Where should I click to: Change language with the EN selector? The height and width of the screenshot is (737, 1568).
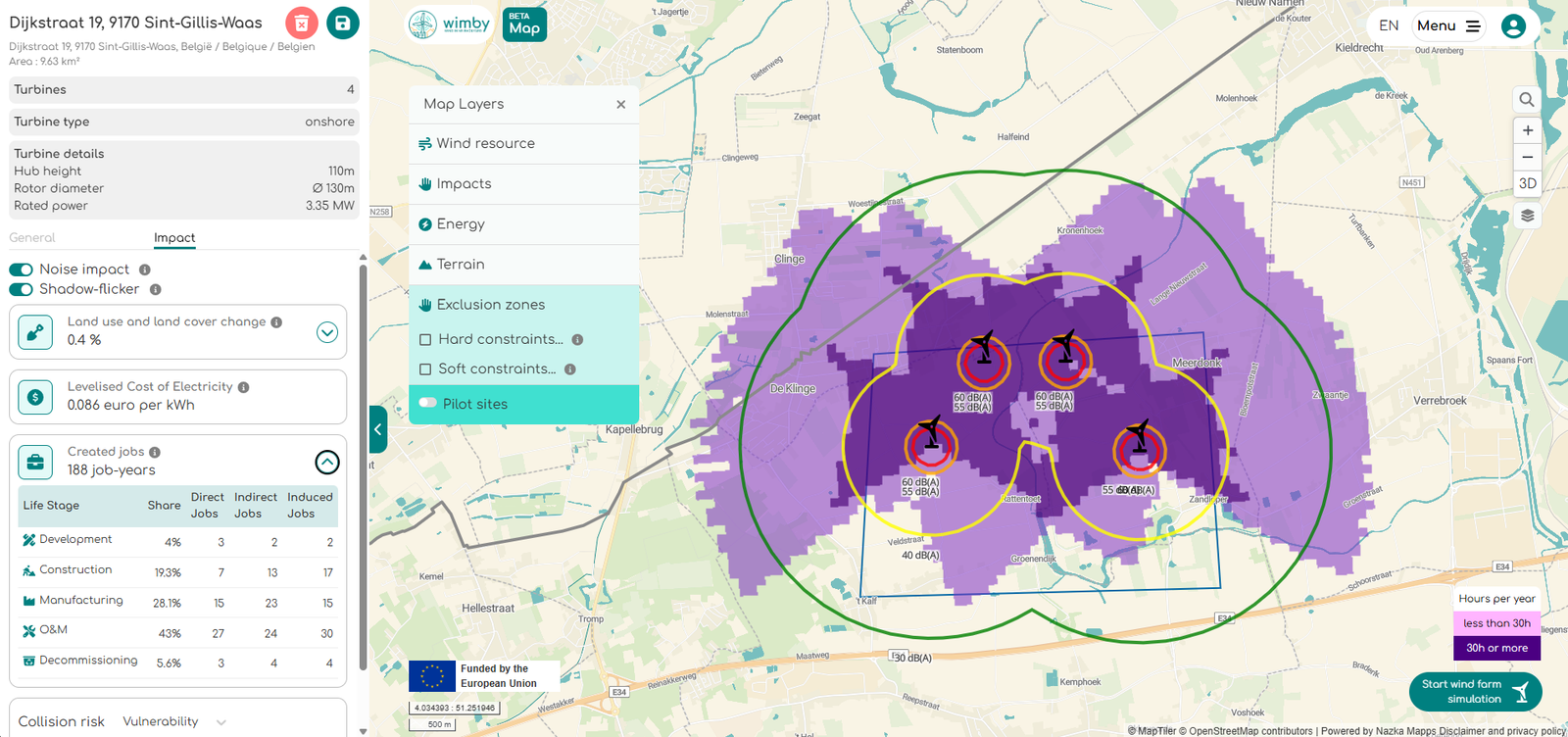[x=1389, y=26]
